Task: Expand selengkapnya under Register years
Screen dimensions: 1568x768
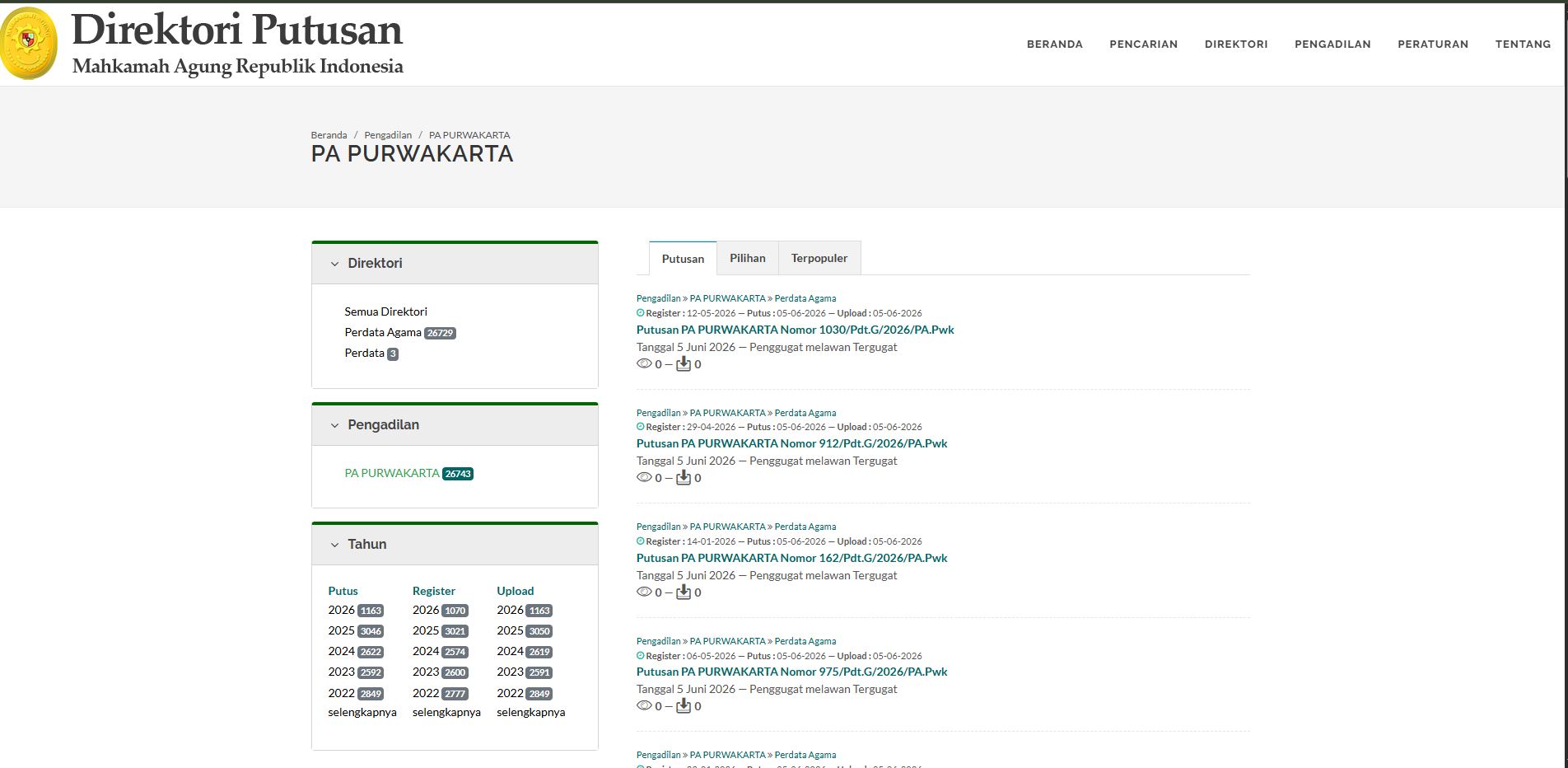Action: point(446,712)
